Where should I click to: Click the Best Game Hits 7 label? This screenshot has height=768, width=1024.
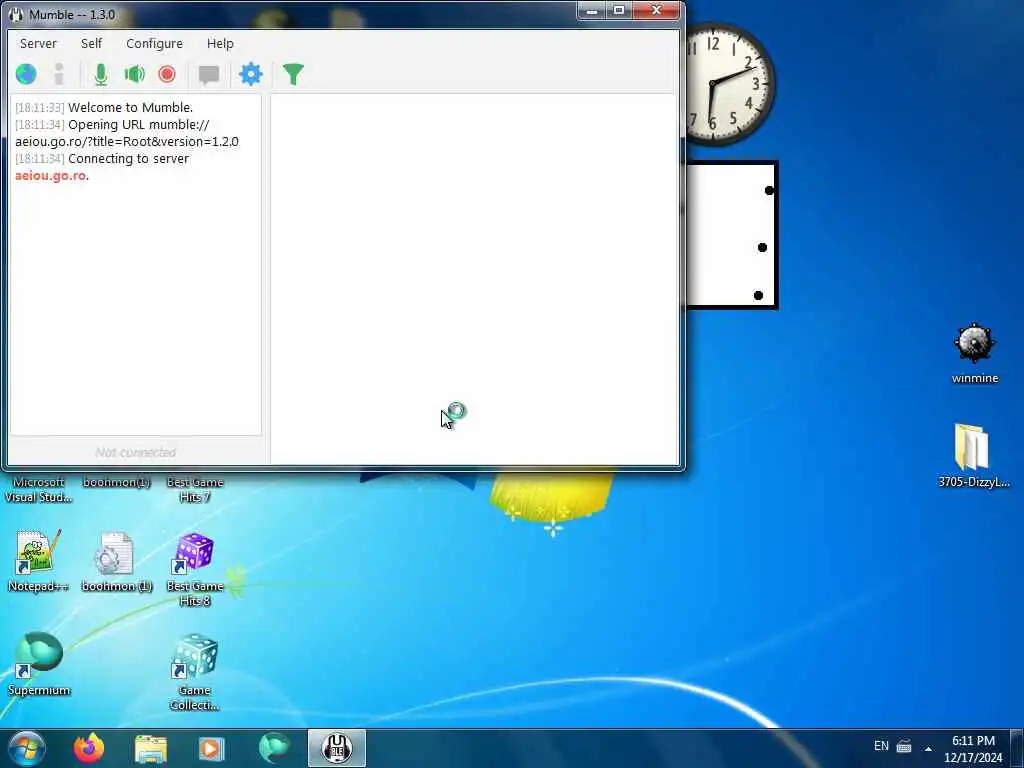click(195, 490)
